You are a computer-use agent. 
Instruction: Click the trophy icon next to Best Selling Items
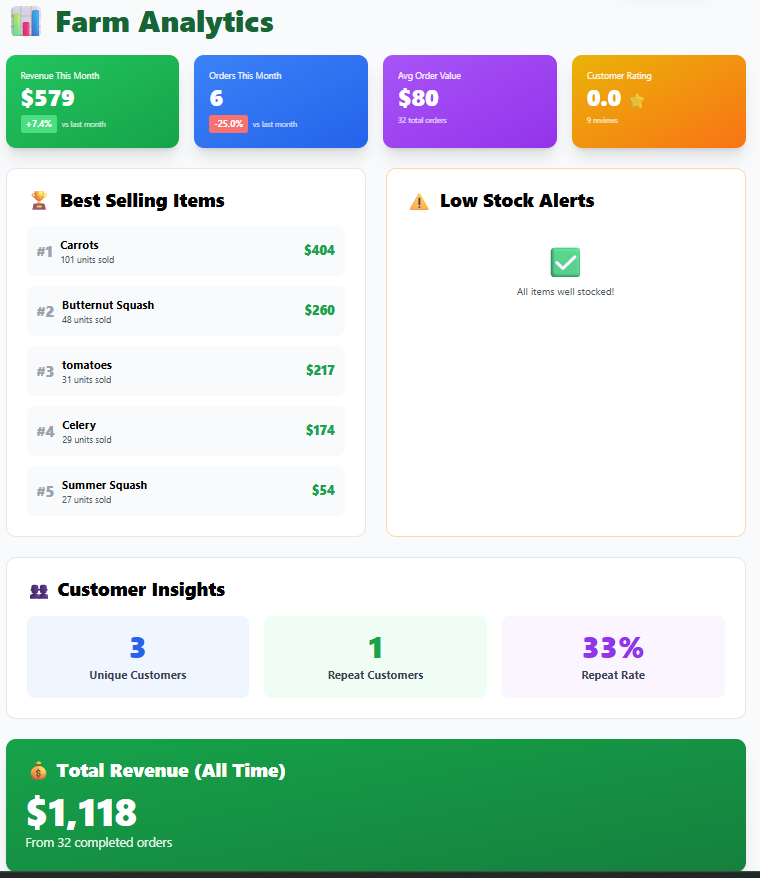pyautogui.click(x=39, y=200)
